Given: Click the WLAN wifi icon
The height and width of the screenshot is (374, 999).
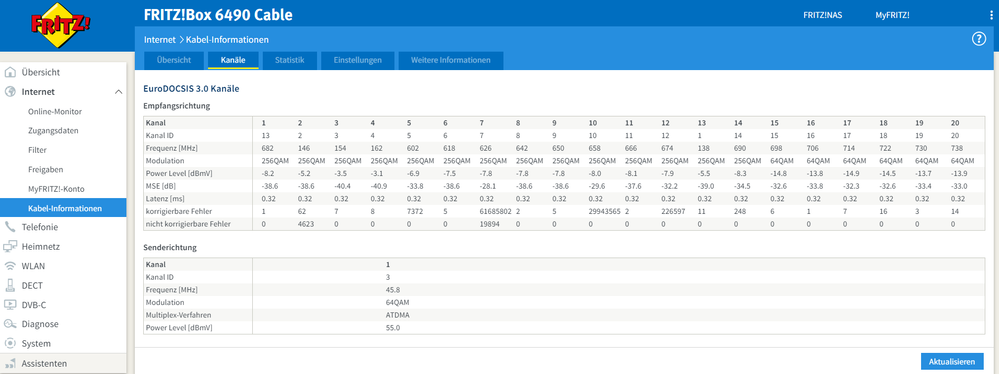Looking at the screenshot, I should [10, 266].
